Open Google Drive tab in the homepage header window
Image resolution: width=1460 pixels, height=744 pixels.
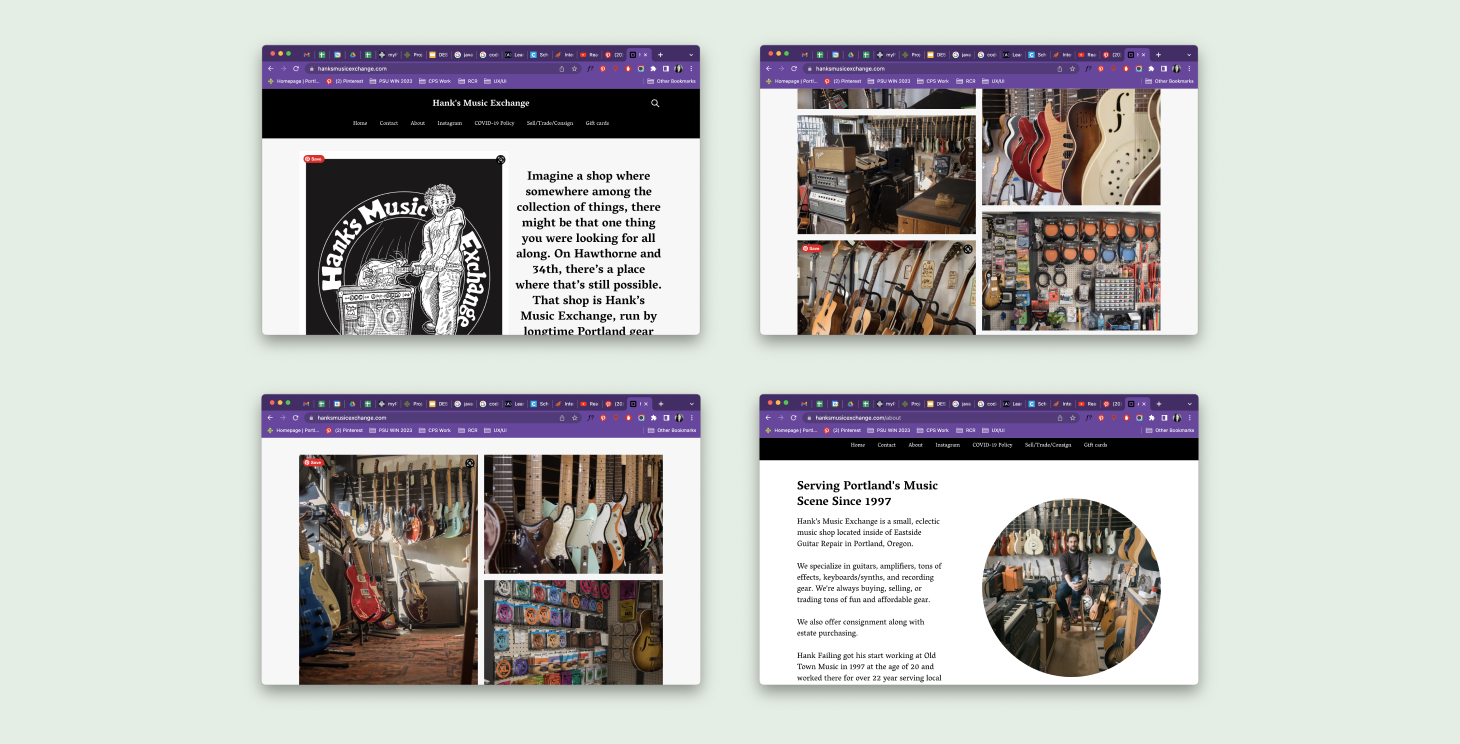coord(353,54)
